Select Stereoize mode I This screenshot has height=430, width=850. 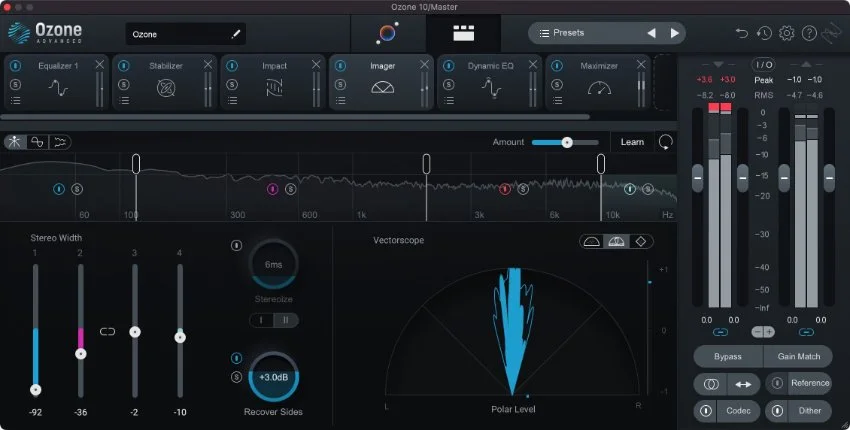tap(261, 320)
